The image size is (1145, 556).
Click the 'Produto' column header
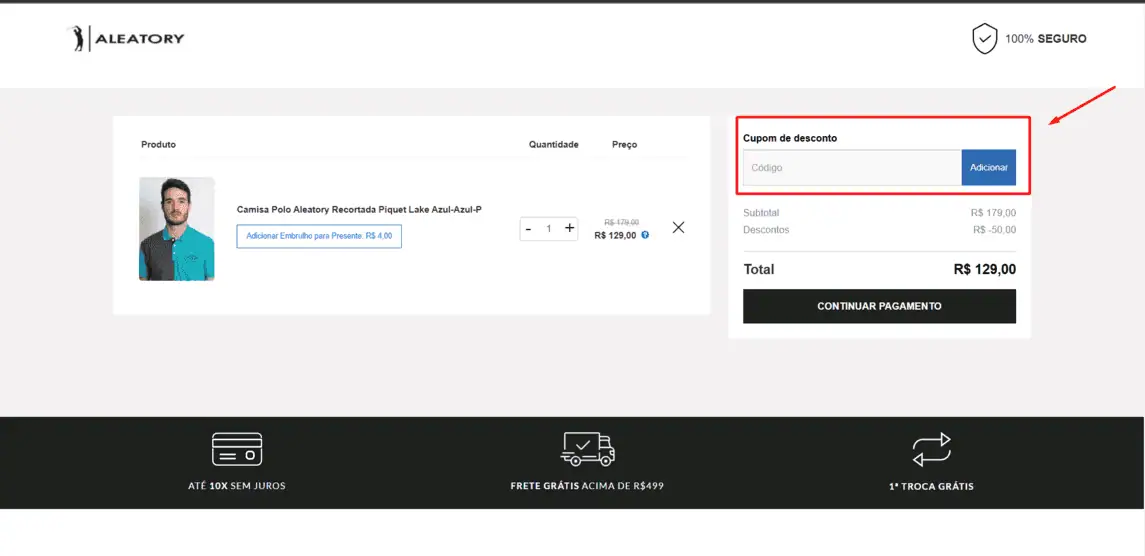click(158, 145)
